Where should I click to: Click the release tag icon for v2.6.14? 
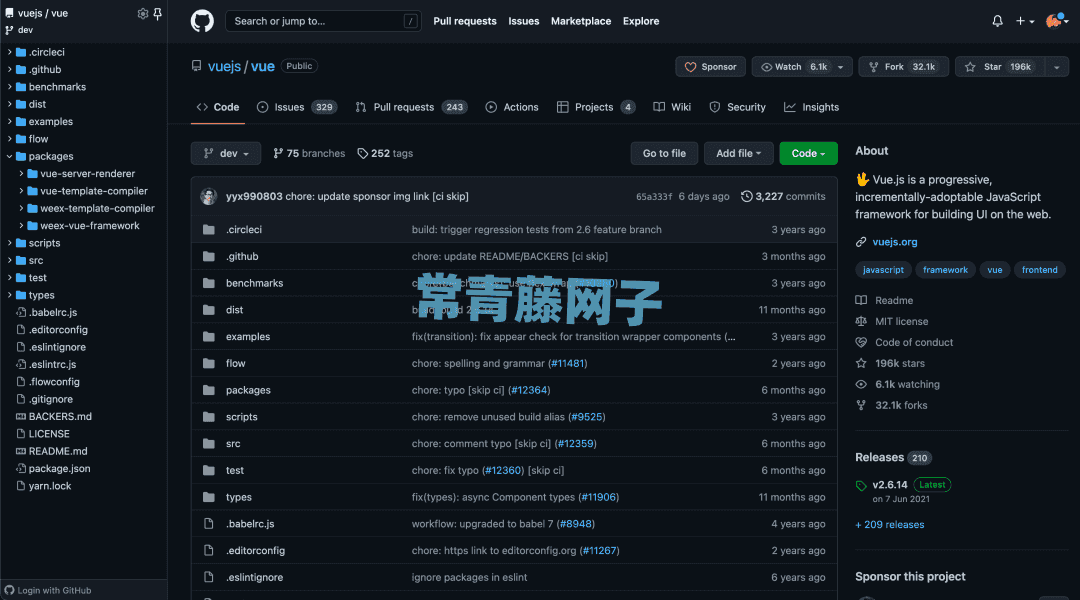coord(861,486)
